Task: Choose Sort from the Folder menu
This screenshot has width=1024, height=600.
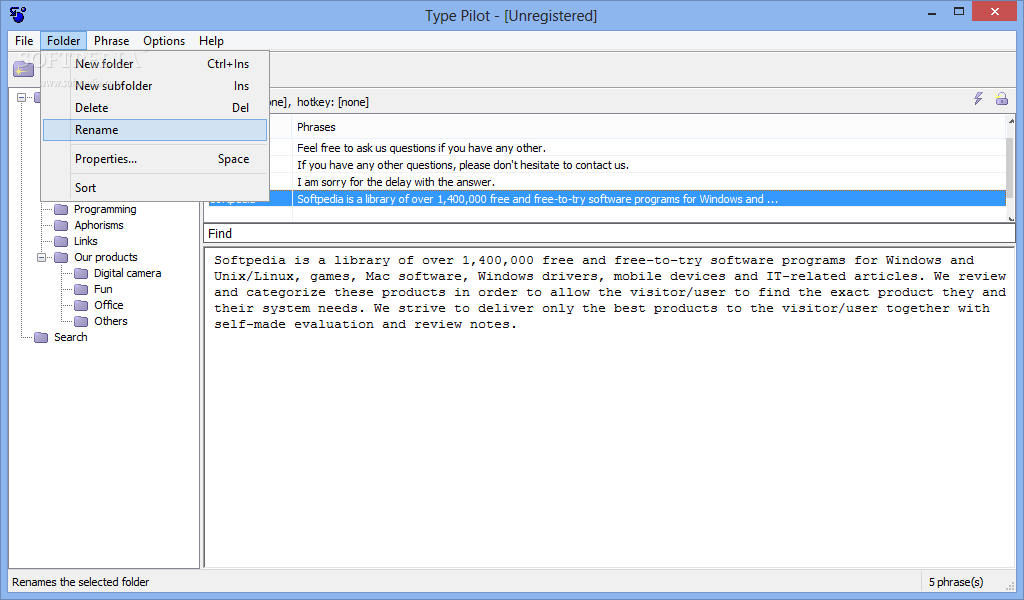Action: pyautogui.click(x=155, y=188)
